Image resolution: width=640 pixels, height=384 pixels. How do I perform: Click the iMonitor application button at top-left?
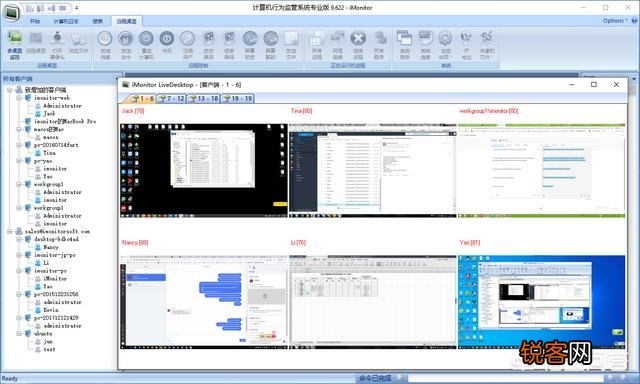click(11, 12)
